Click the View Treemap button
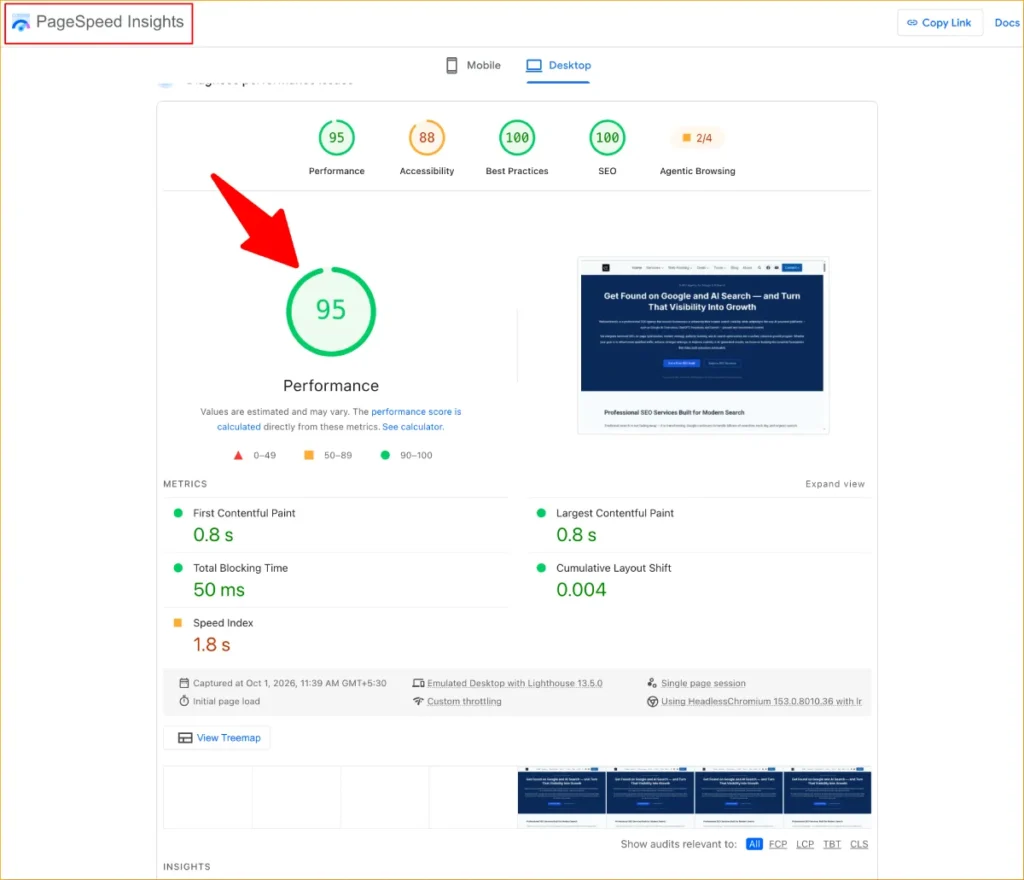Screen dimensions: 1024x880 (x=217, y=738)
